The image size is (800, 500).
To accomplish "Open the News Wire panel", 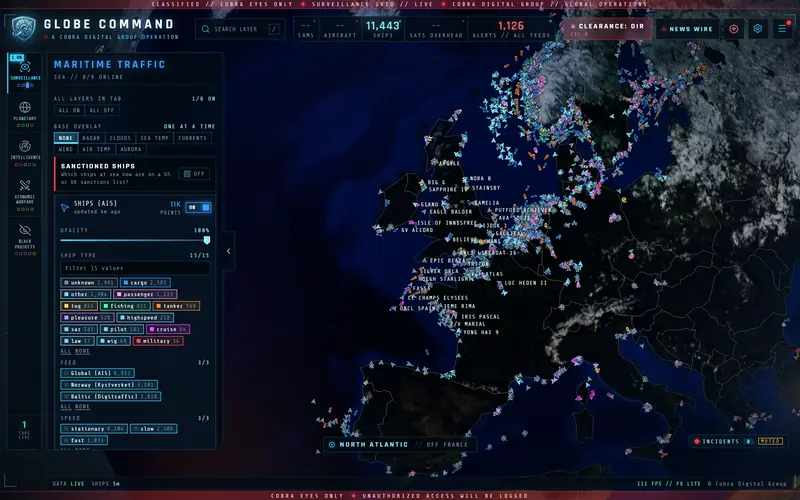I will (687, 29).
